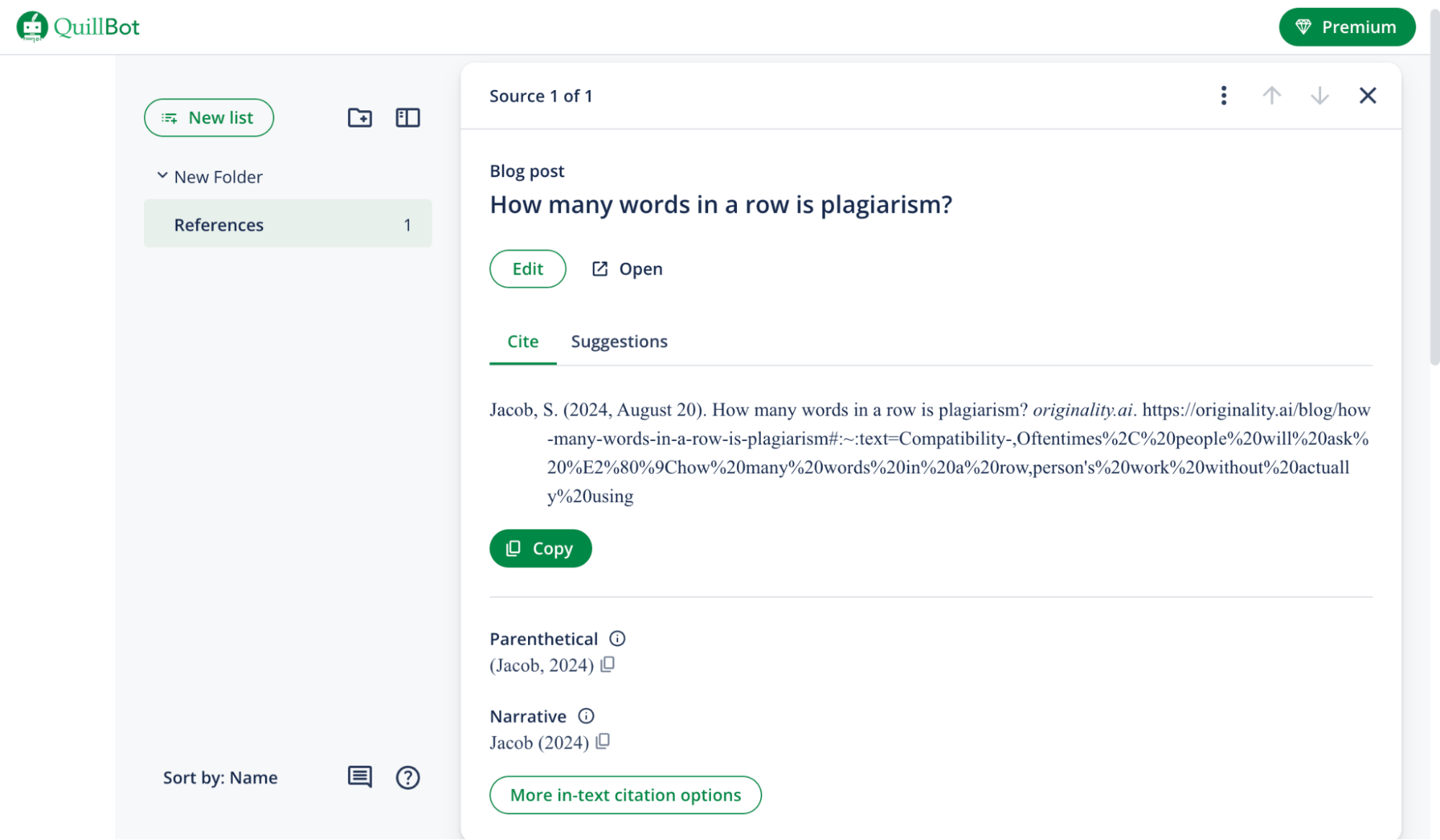Go to previous source arrow
Image resolution: width=1440 pixels, height=840 pixels.
(x=1271, y=95)
